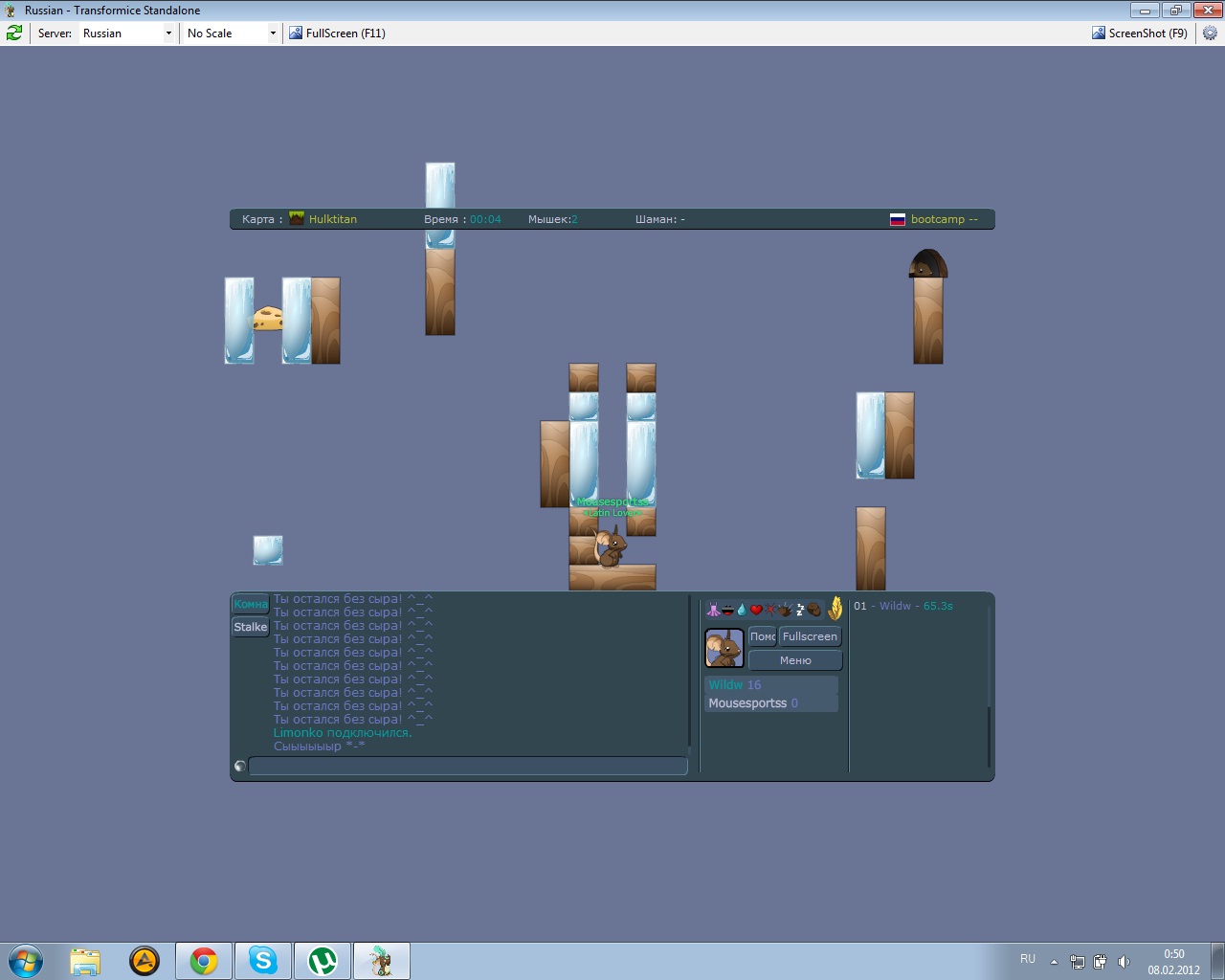Viewport: 1225px width, 980px height.
Task: Click the Transformice taskbar icon
Action: click(x=382, y=961)
